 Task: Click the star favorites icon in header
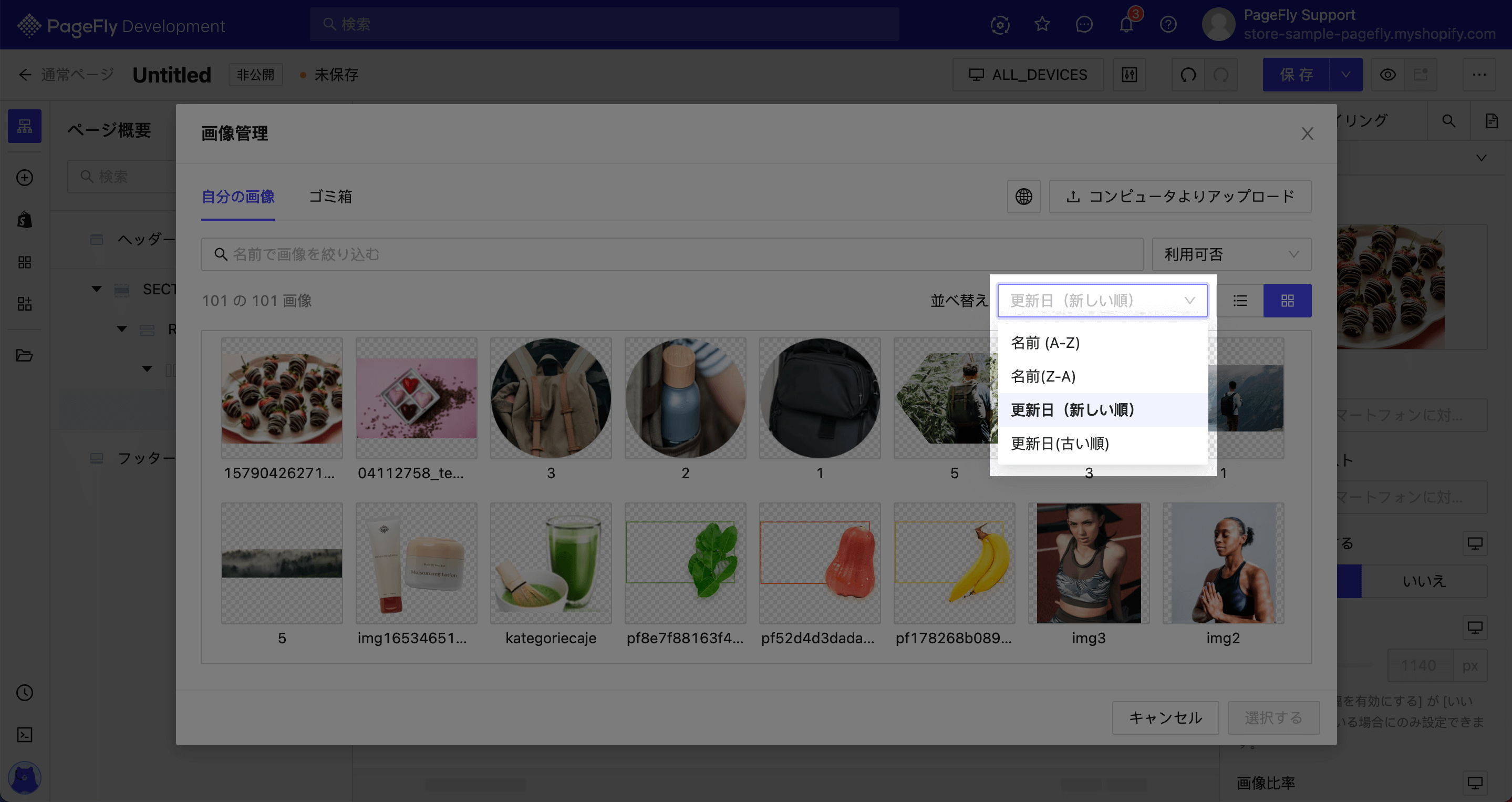[1042, 25]
